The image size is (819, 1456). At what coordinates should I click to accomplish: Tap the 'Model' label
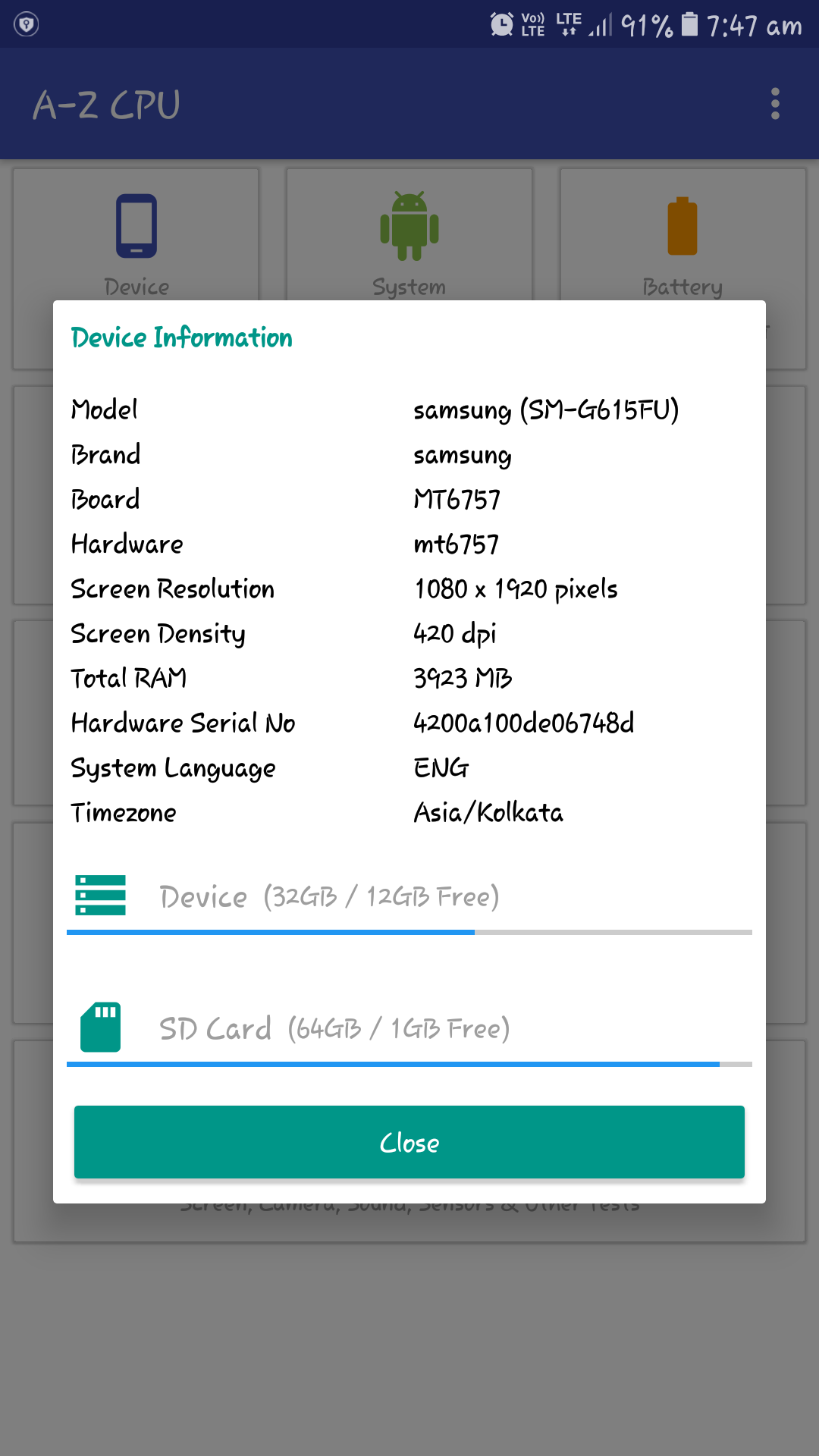105,410
